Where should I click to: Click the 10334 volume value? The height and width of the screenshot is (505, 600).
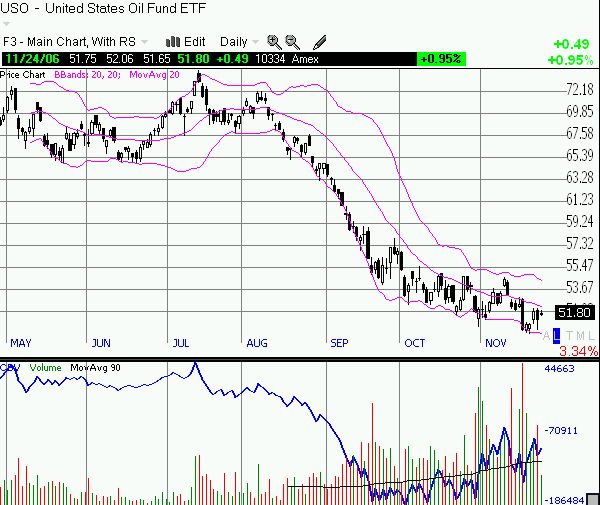tap(270, 59)
